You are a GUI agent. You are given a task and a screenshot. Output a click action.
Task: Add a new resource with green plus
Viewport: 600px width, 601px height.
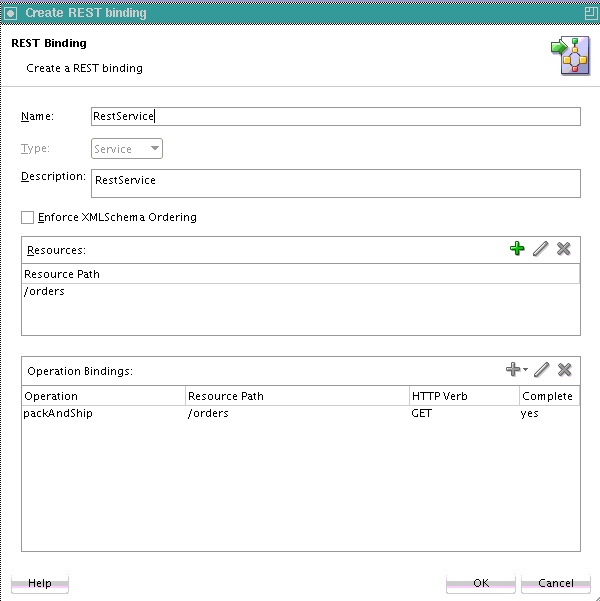click(517, 248)
